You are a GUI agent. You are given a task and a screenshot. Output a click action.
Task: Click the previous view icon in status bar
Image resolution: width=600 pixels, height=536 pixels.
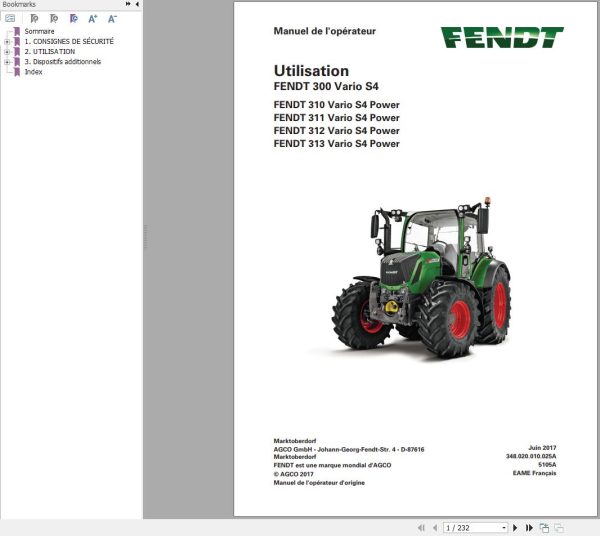544,528
